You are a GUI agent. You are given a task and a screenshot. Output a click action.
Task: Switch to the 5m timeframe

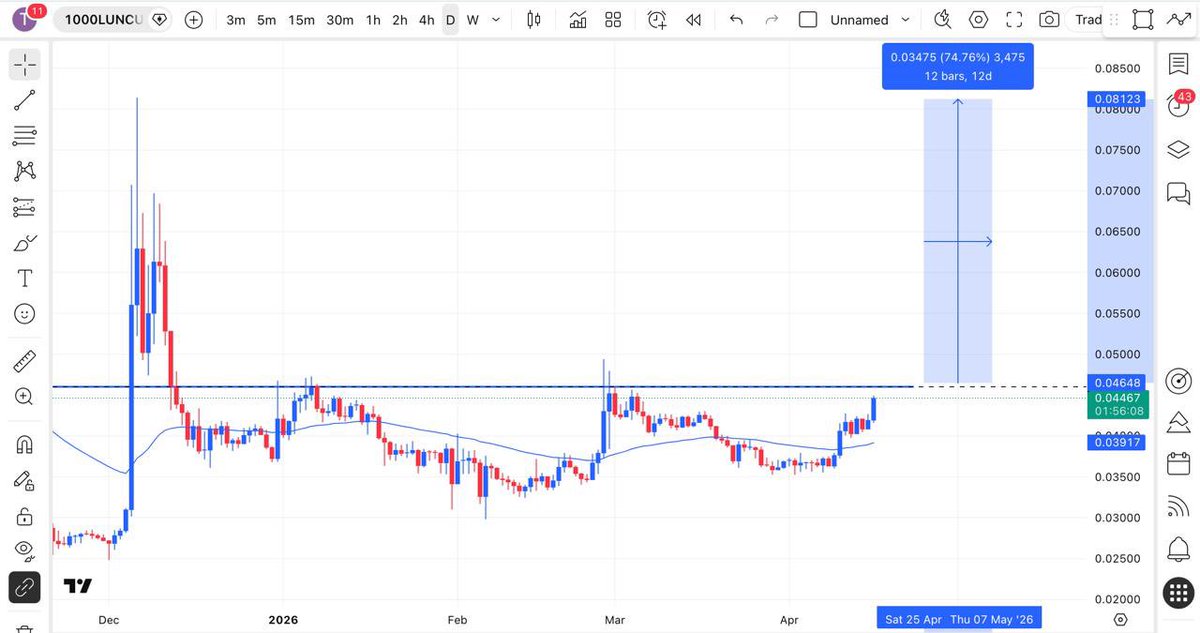coord(266,19)
